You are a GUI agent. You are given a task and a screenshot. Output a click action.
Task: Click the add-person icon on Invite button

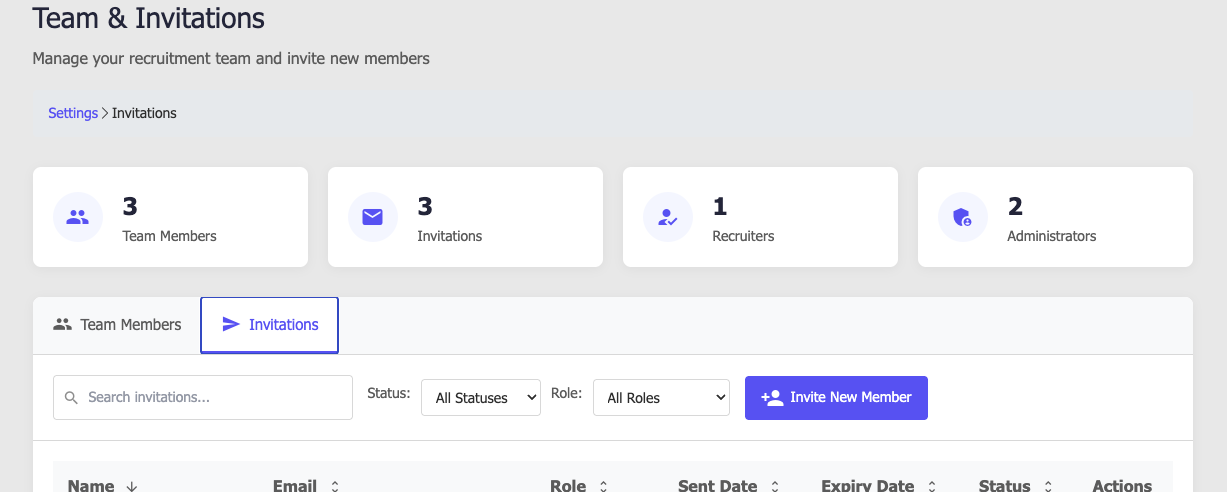(x=771, y=397)
